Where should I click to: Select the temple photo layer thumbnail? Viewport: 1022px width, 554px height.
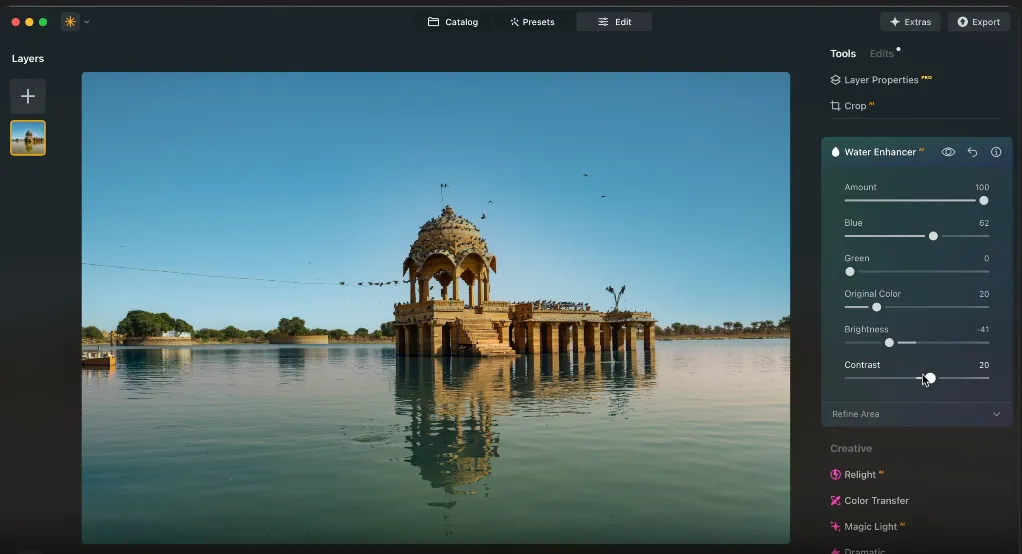[28, 138]
